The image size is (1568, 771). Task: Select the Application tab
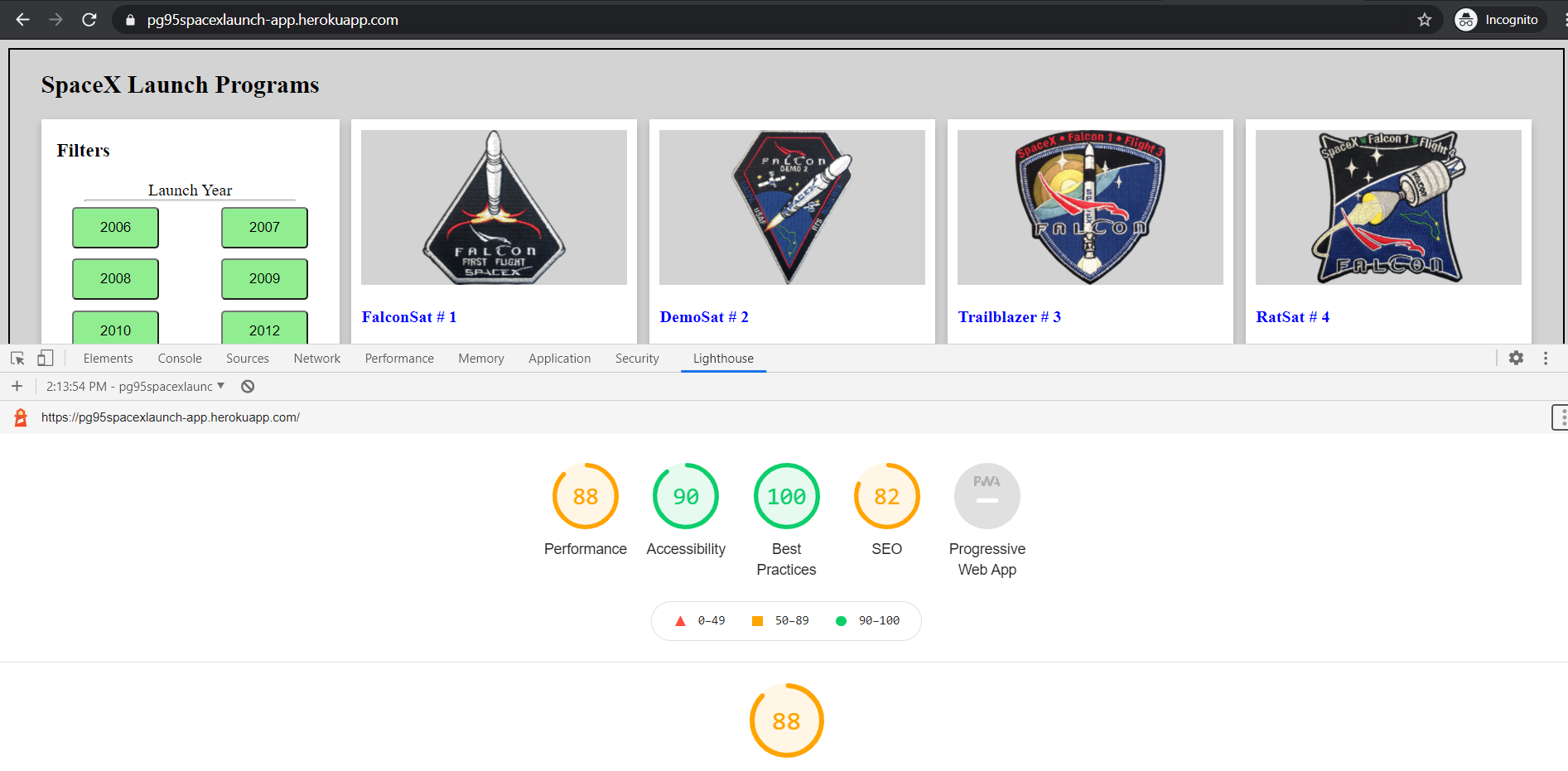coord(560,359)
